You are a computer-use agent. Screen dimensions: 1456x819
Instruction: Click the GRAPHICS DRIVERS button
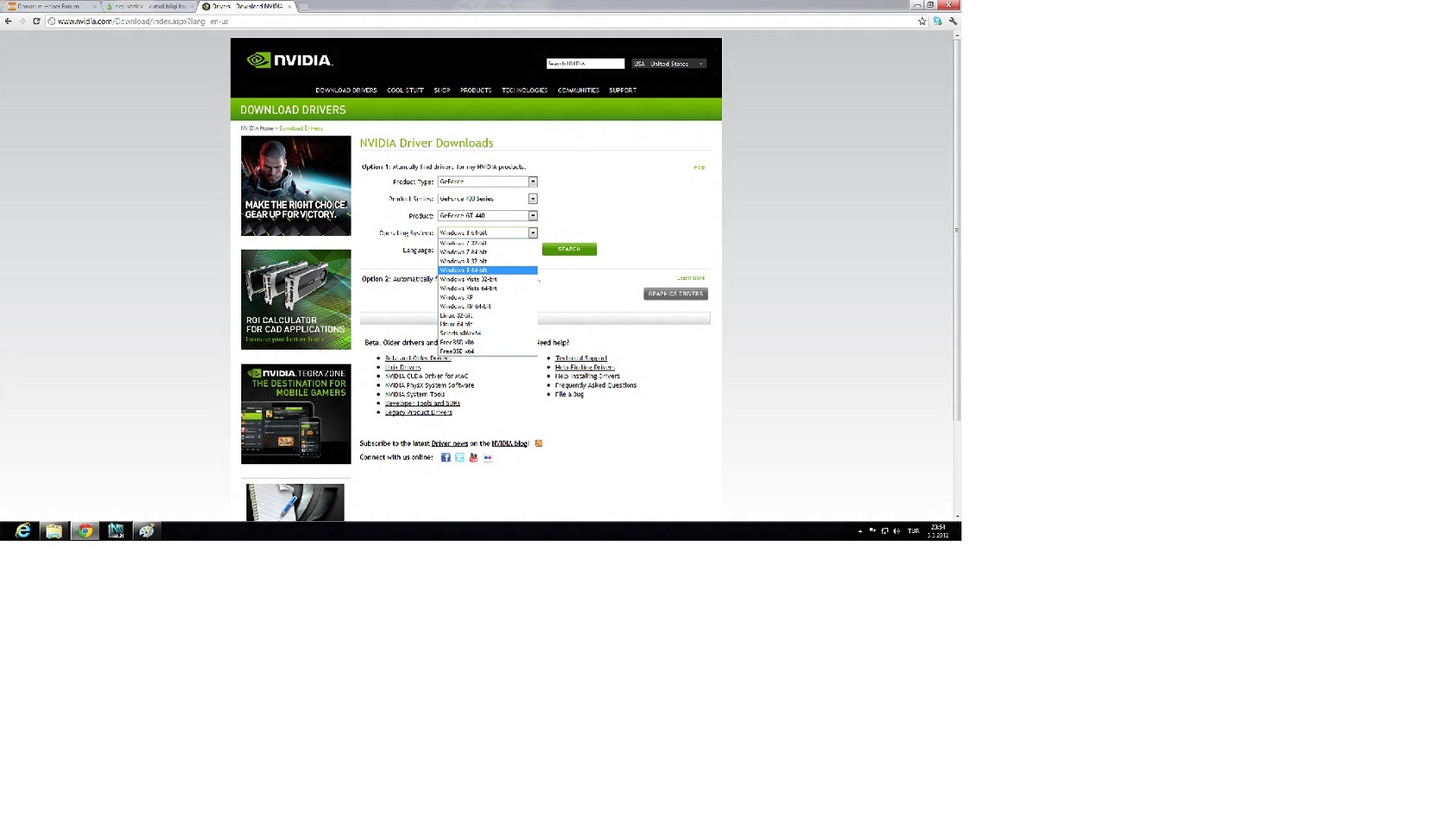(x=675, y=295)
